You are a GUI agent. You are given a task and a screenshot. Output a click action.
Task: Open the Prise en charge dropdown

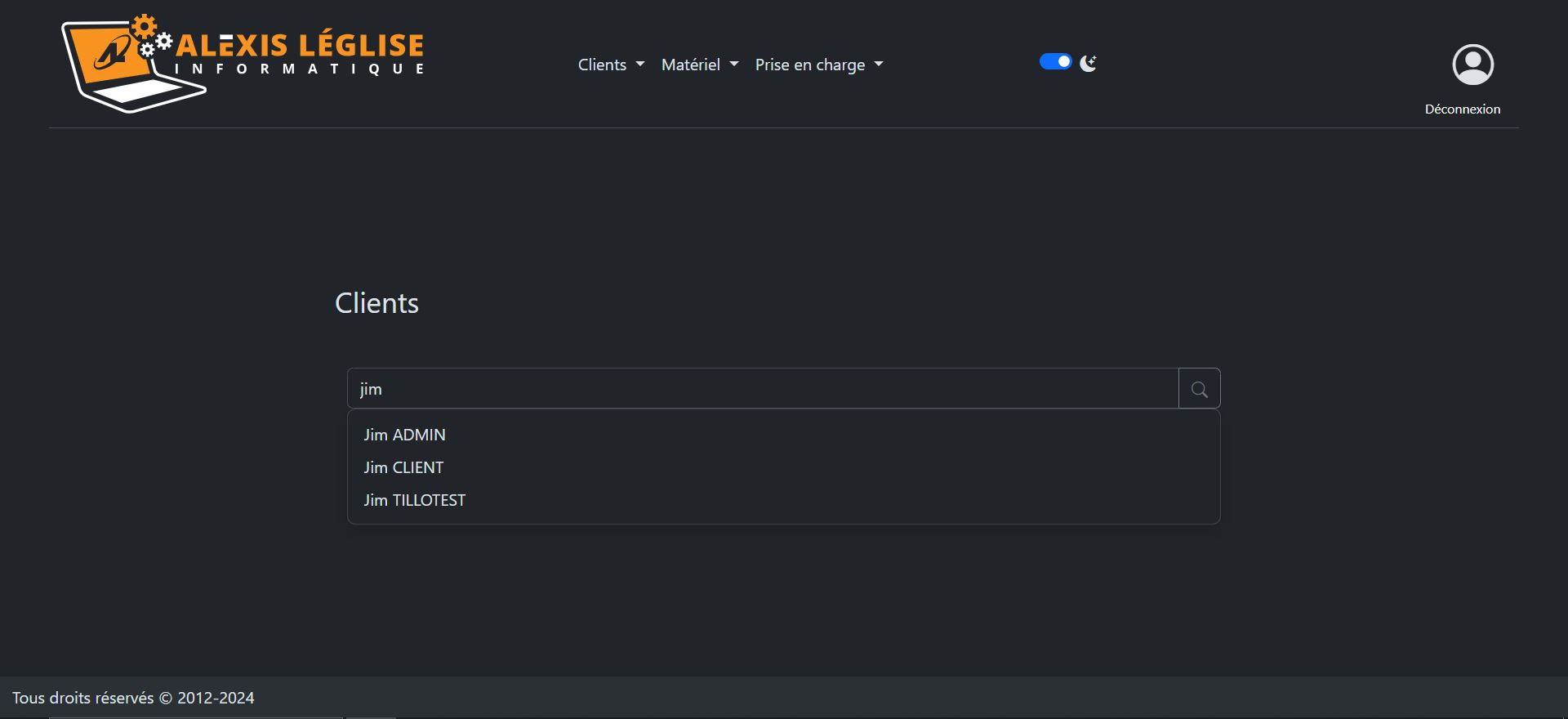pos(819,65)
